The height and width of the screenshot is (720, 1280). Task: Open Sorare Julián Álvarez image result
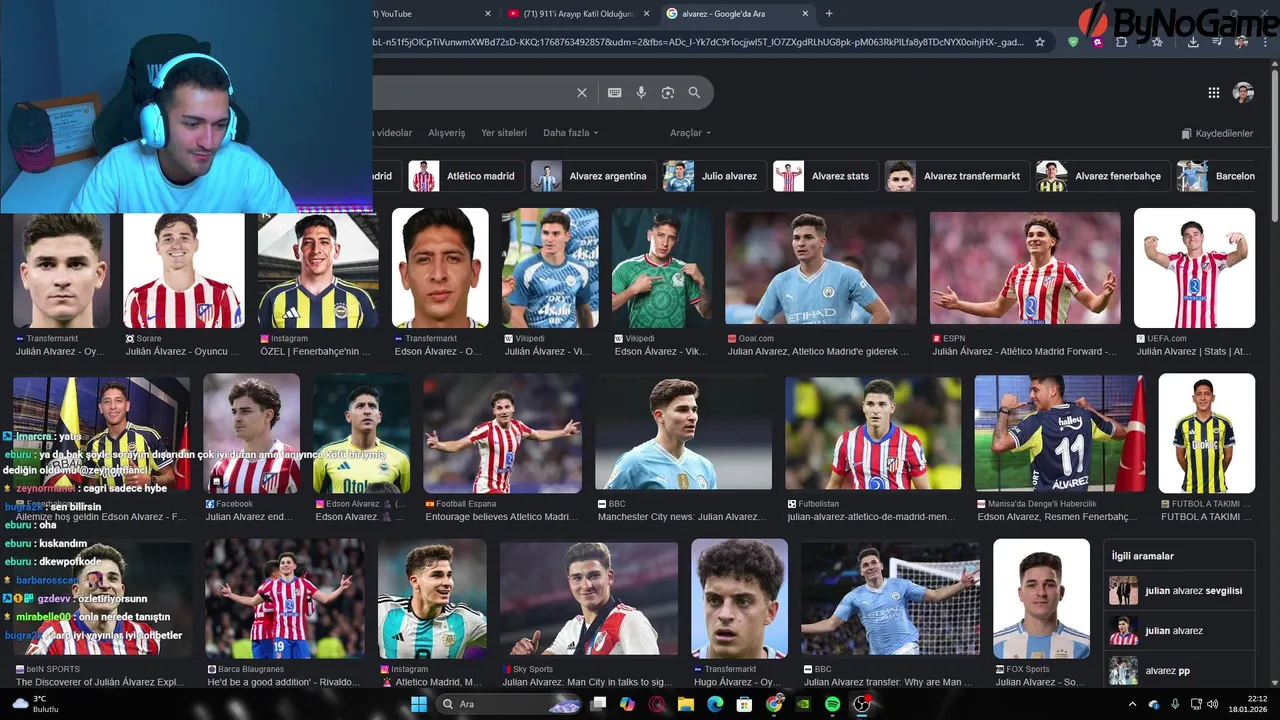[183, 268]
